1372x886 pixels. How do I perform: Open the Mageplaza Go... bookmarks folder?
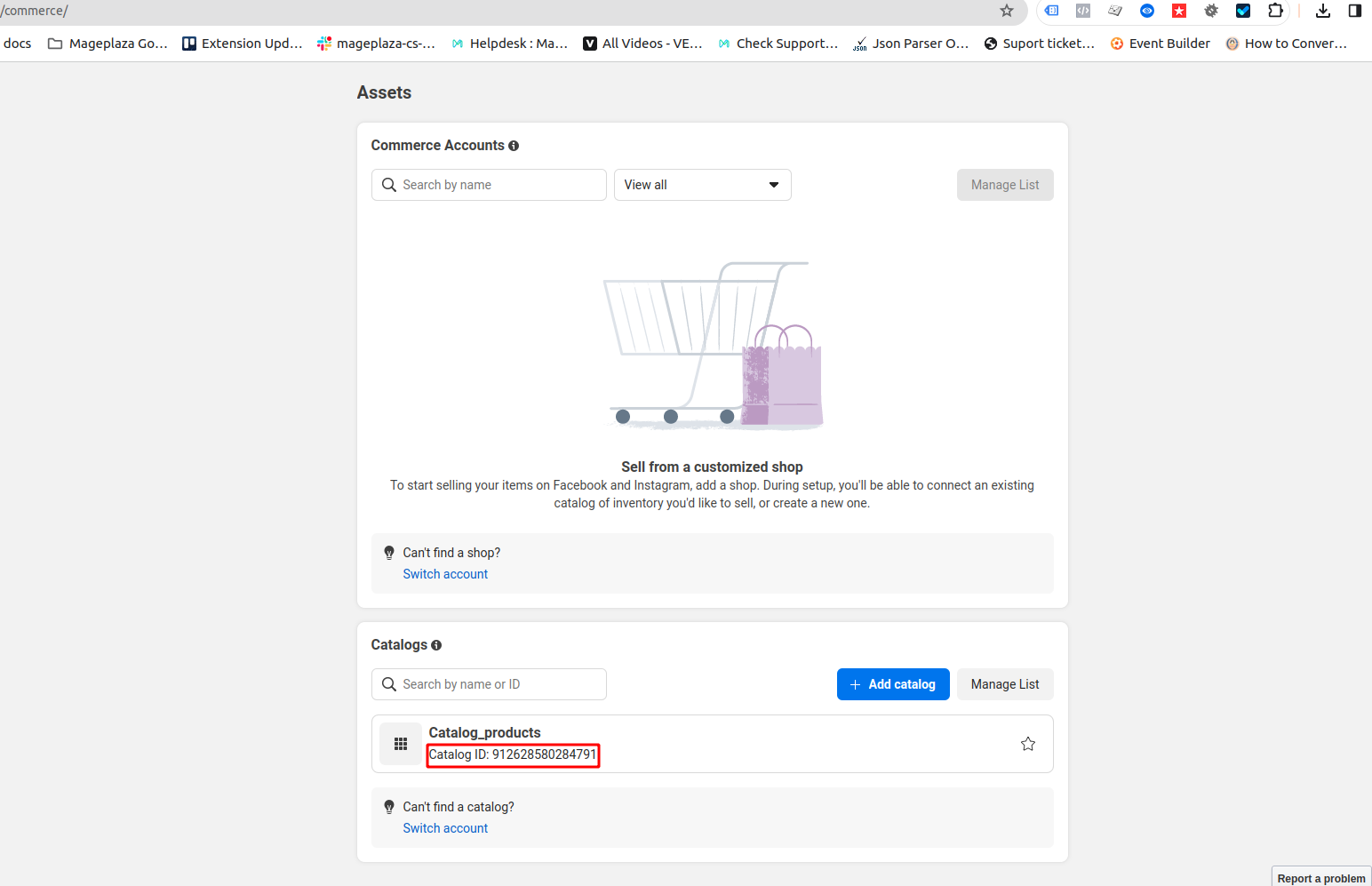click(x=108, y=44)
